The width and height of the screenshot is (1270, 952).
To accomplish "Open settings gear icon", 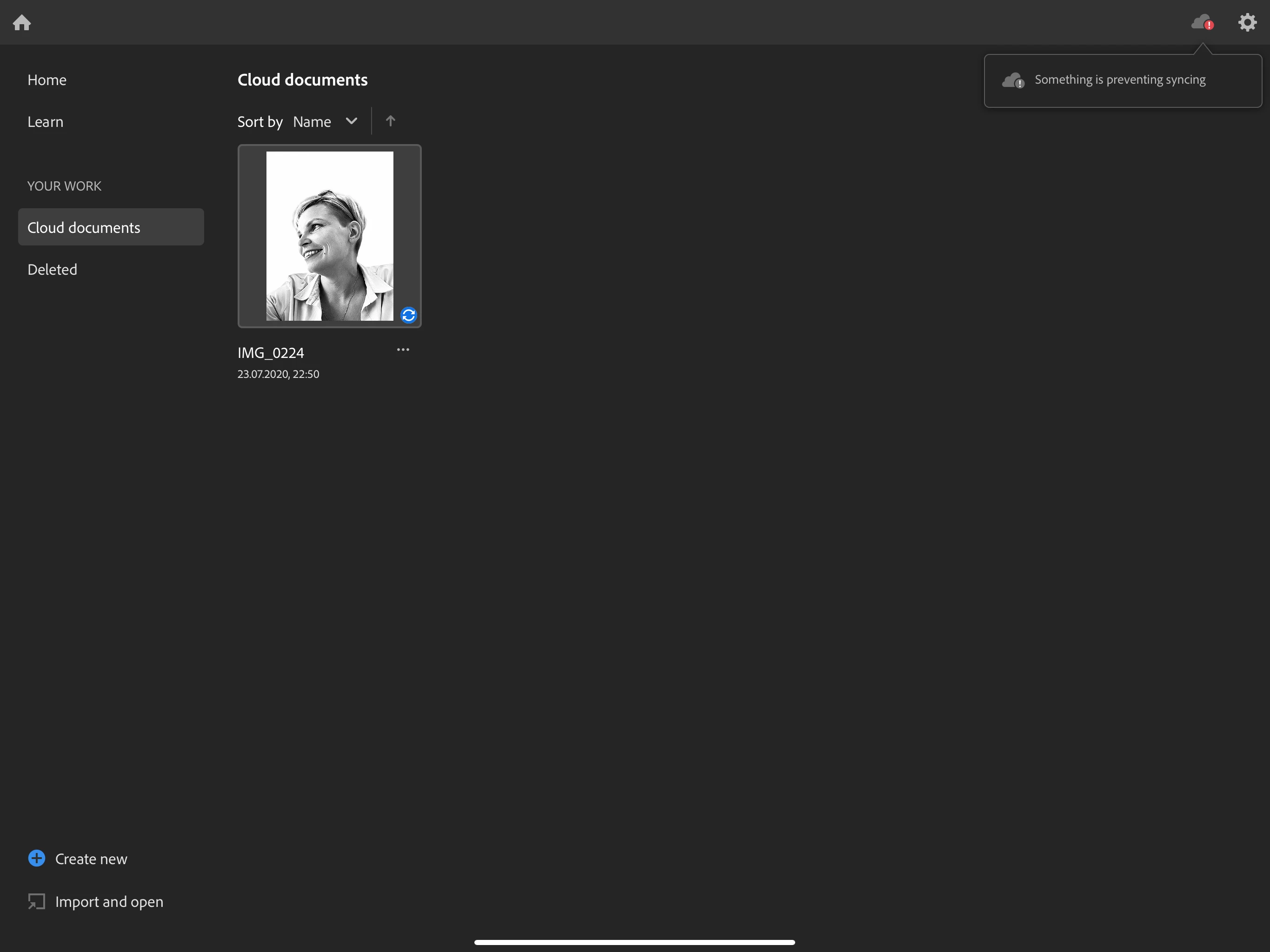I will (1247, 22).
